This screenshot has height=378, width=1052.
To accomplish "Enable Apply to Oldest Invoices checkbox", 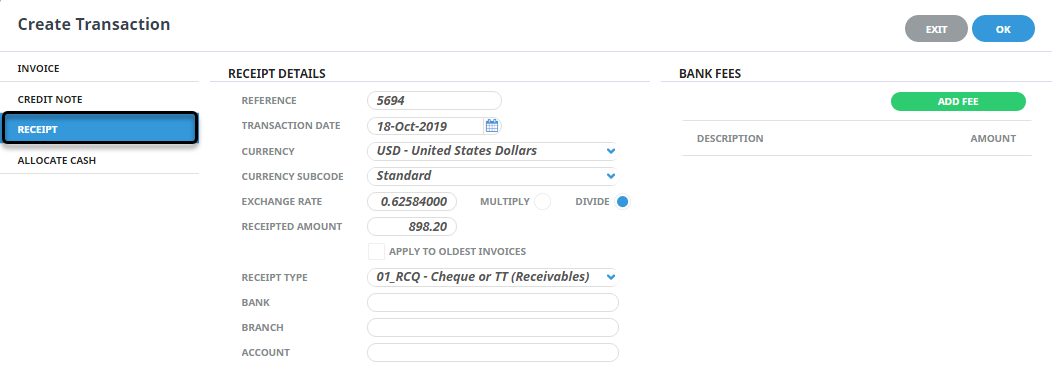I will pyautogui.click(x=376, y=252).
